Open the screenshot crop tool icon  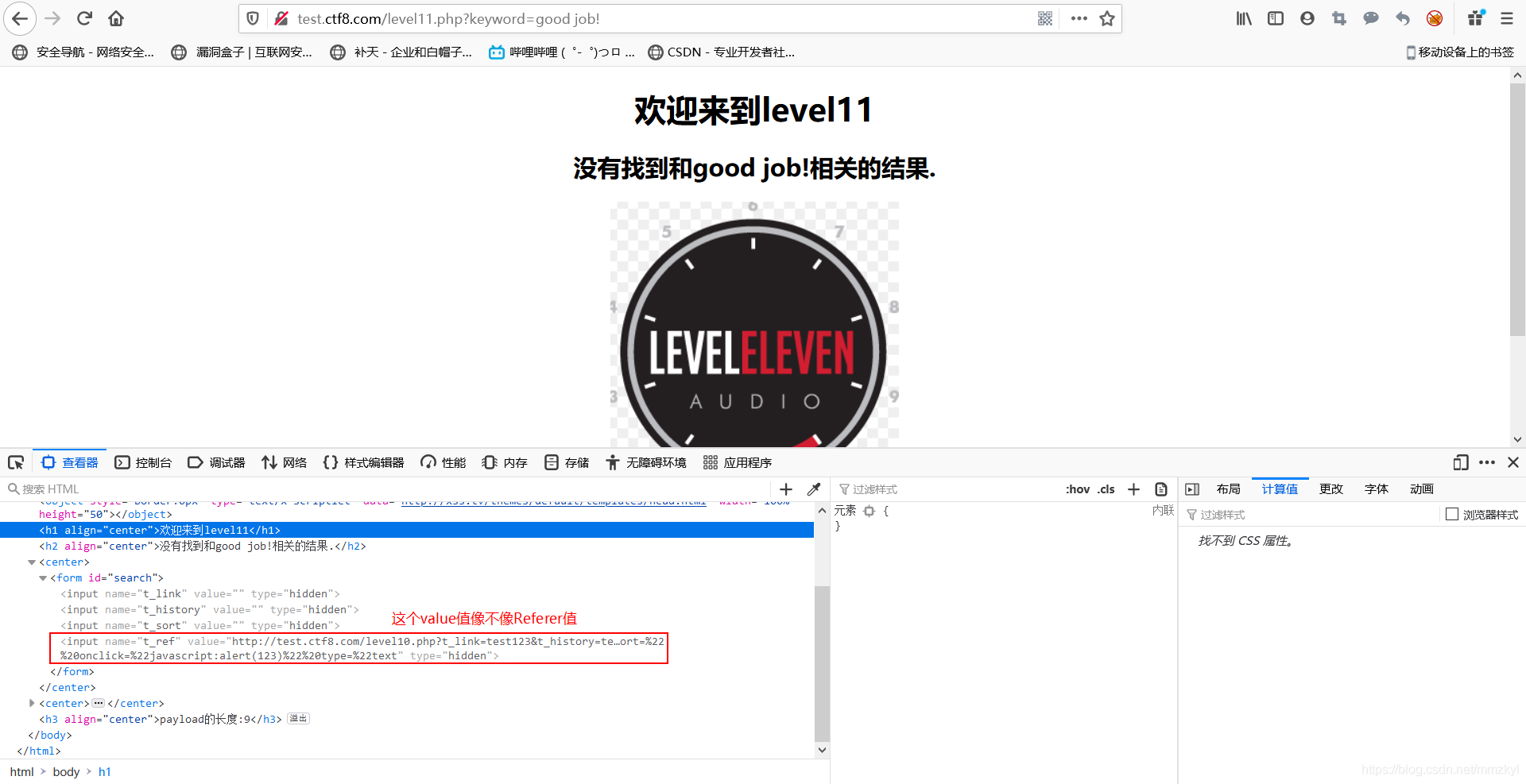click(x=1339, y=18)
